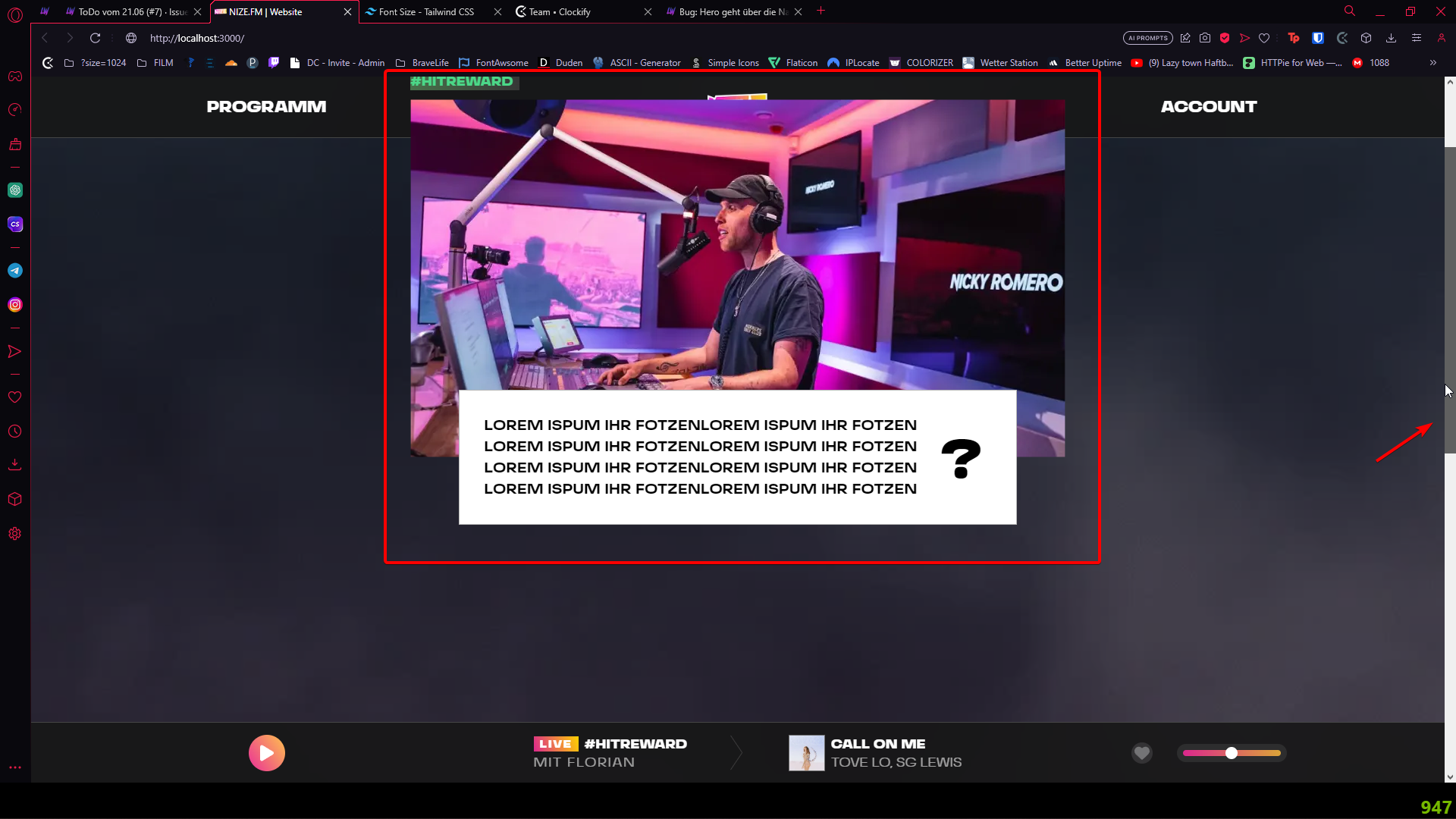
Task: Click the ACCOUNT navigation link
Action: (1208, 107)
